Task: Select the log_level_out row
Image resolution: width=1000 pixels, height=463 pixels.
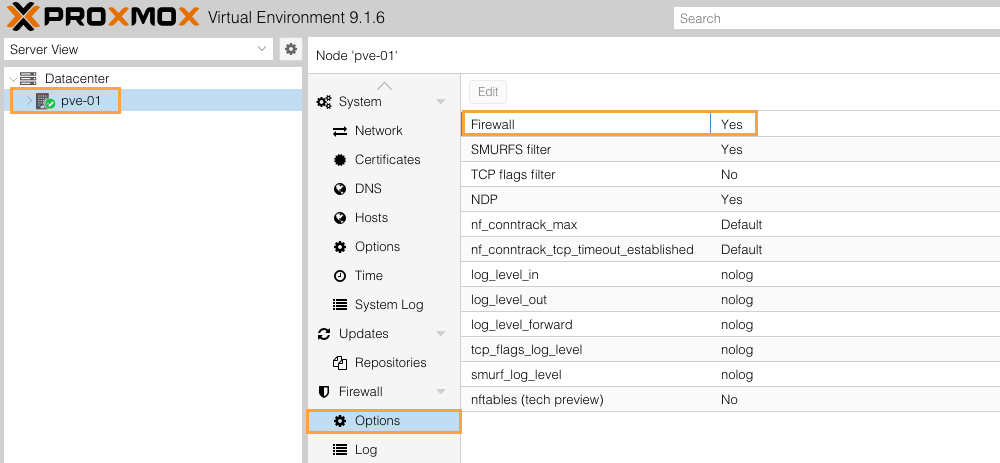Action: 730,300
